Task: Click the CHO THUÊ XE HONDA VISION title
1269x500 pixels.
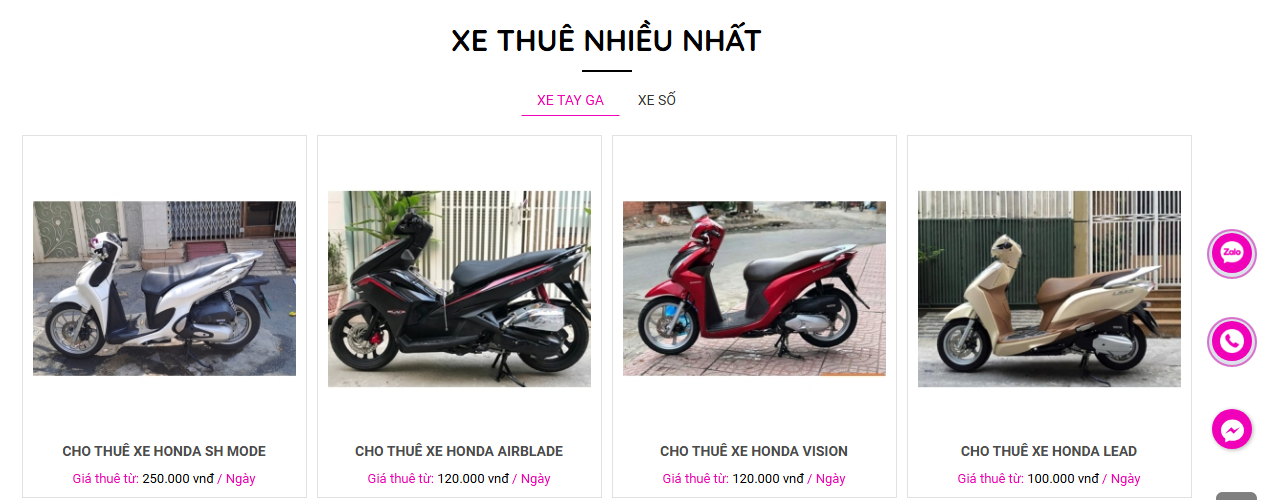Action: (754, 451)
